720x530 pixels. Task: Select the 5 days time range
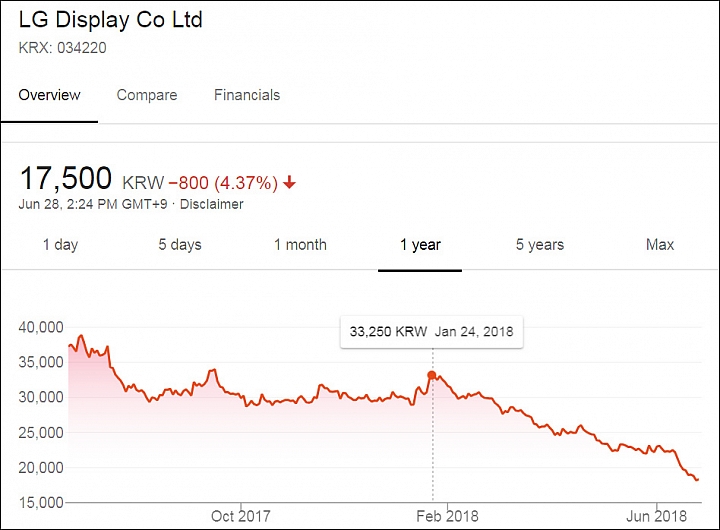(x=180, y=245)
